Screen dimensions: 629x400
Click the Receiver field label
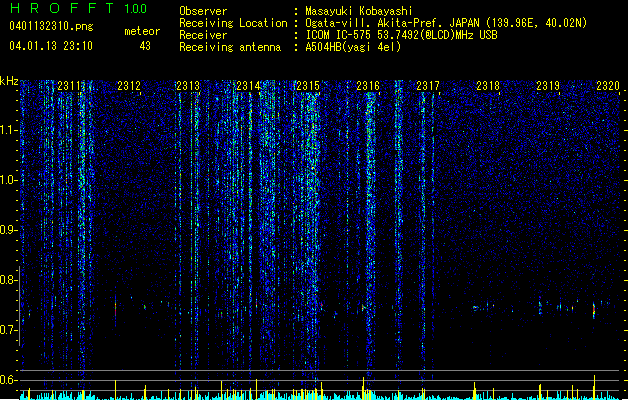203,35
